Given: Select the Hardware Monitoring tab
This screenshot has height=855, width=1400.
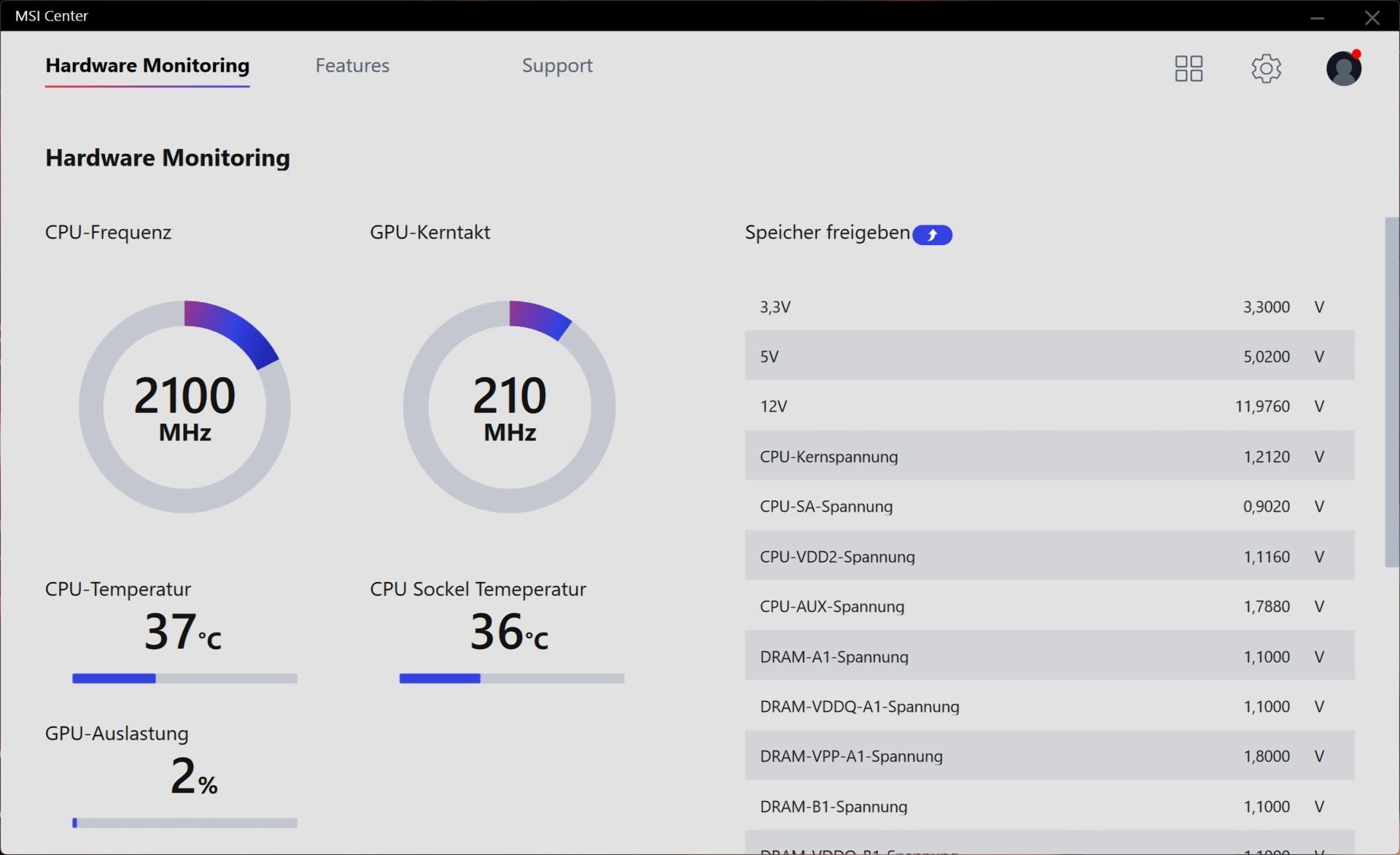Looking at the screenshot, I should click(x=147, y=66).
